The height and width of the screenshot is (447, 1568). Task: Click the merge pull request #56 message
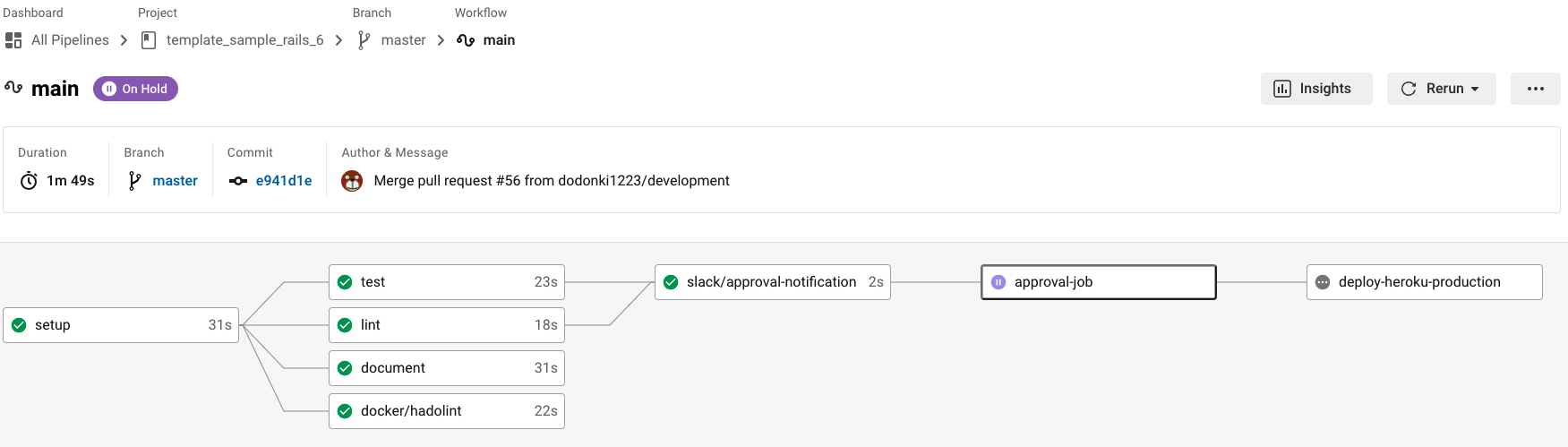[552, 181]
